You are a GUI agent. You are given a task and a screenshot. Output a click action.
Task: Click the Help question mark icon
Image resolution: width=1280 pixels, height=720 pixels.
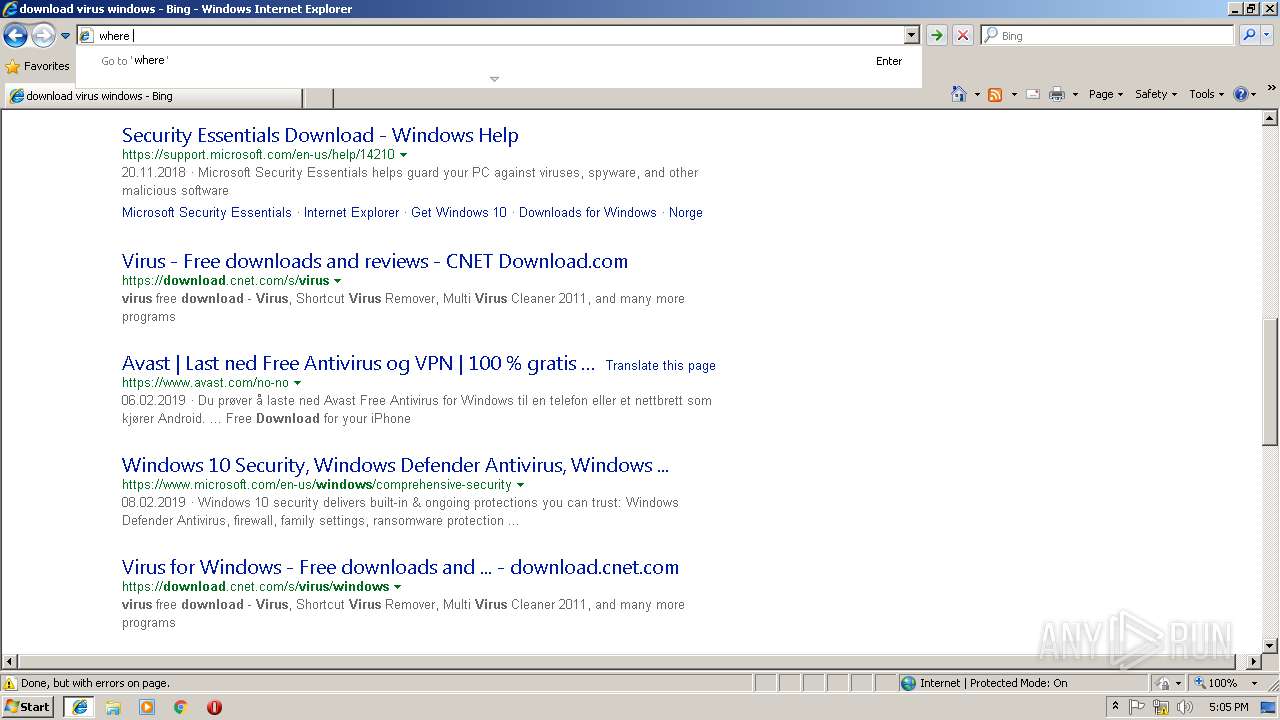click(1241, 94)
